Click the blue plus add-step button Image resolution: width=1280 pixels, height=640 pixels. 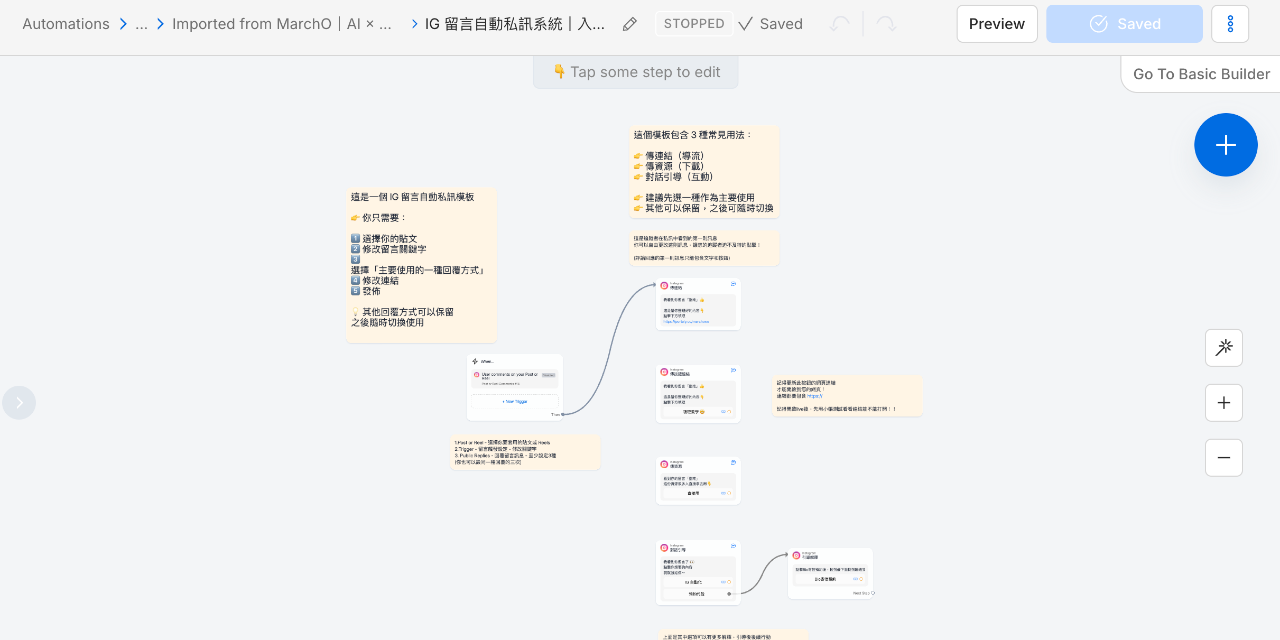[1226, 145]
